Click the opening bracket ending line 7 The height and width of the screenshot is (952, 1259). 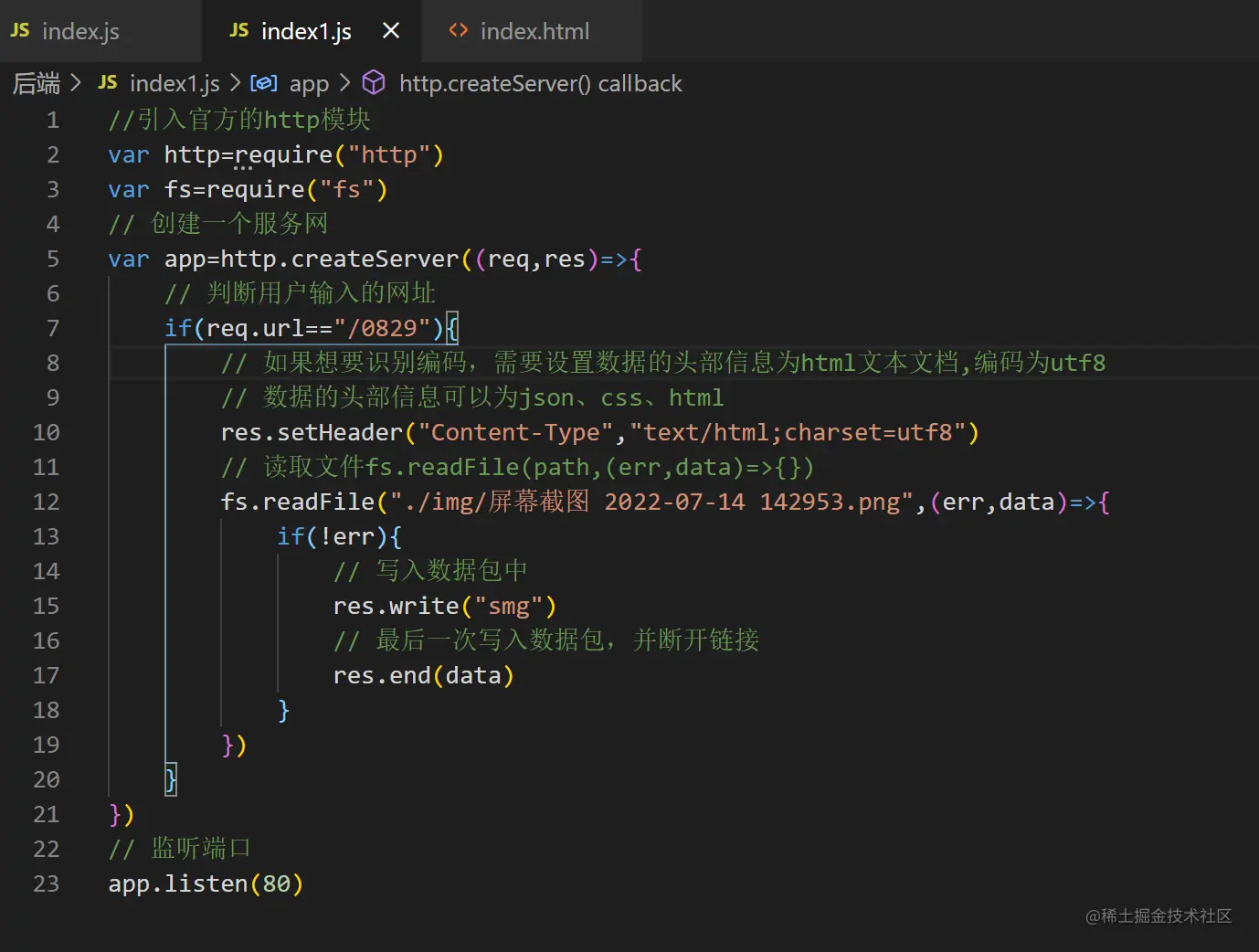click(452, 328)
